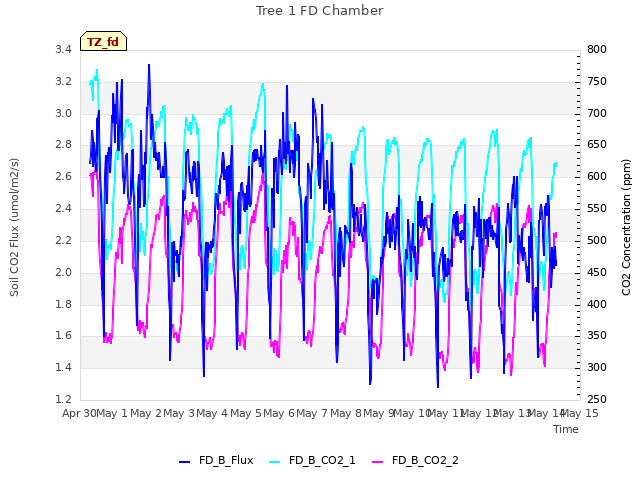Click the 650 right axis value

click(597, 144)
